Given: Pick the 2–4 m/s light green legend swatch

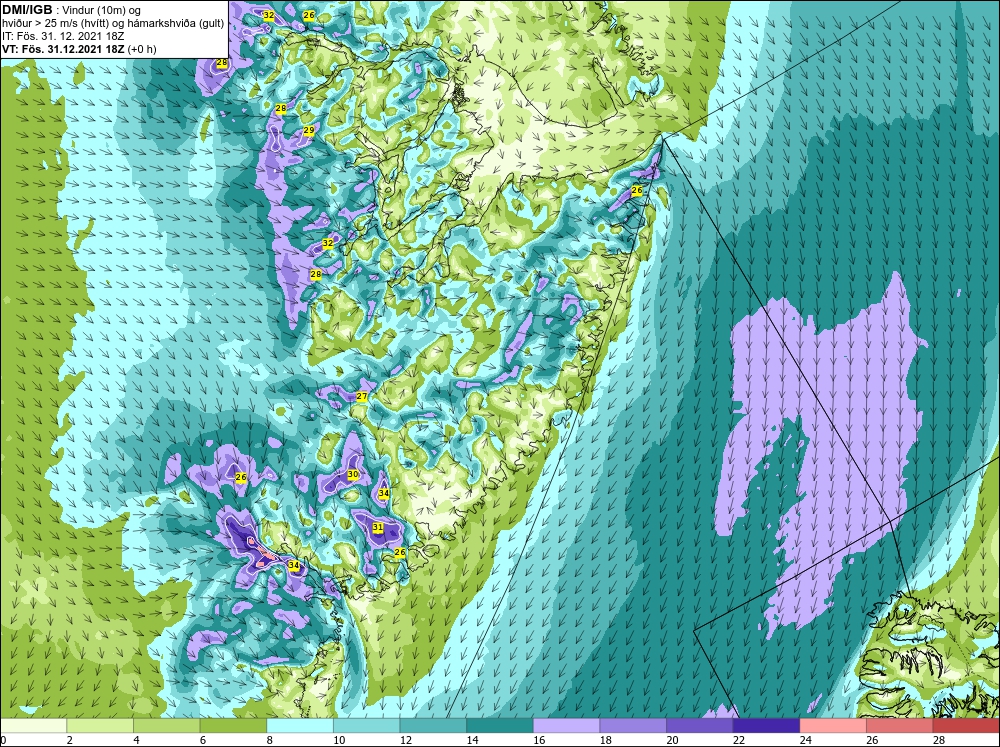Looking at the screenshot, I should point(100,725).
